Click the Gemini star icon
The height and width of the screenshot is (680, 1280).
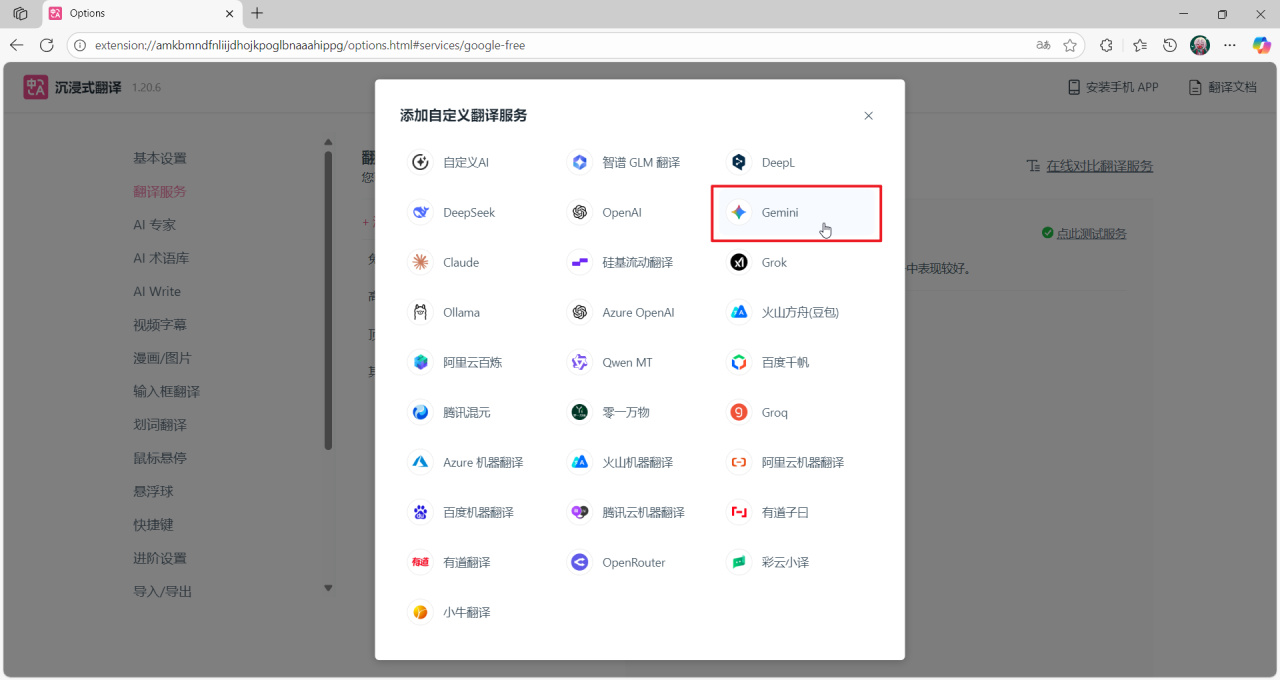(739, 212)
